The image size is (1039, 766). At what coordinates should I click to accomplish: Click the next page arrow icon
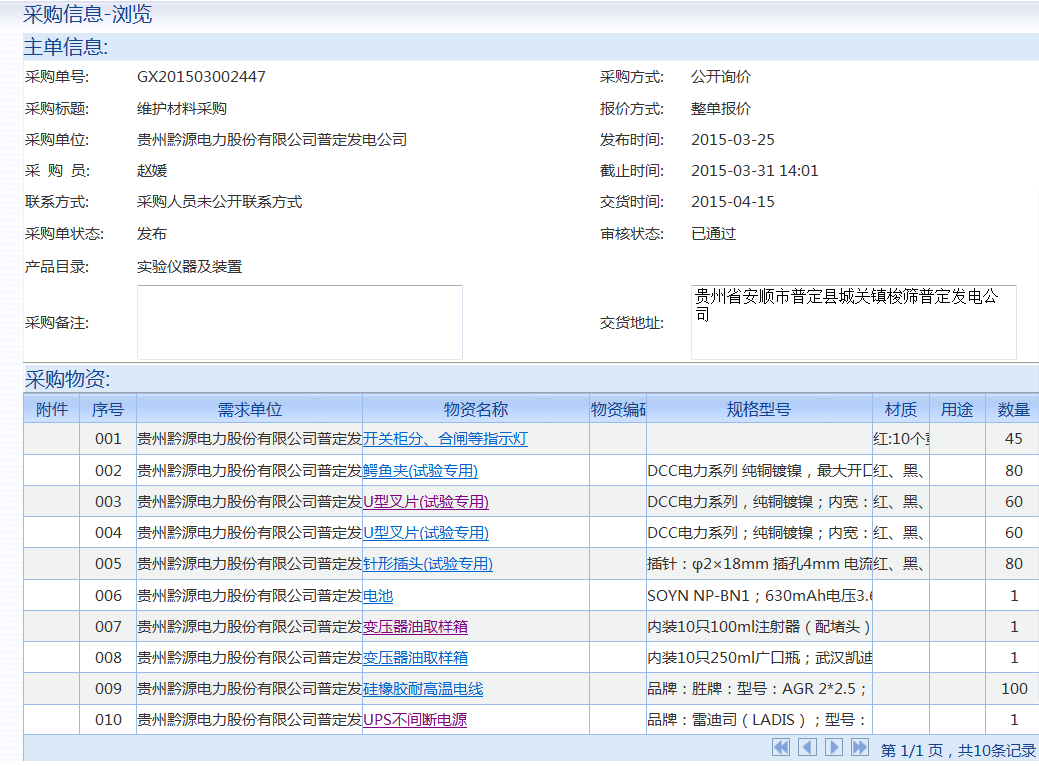[832, 746]
